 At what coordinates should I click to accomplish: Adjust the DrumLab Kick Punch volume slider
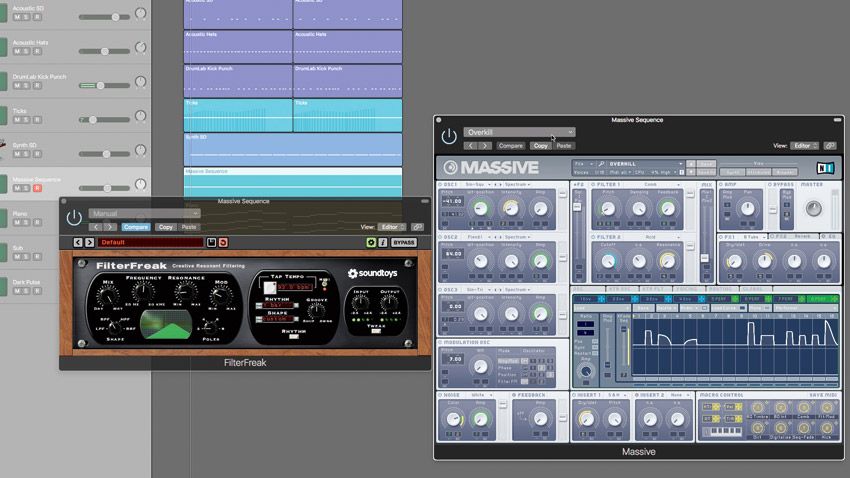(105, 86)
